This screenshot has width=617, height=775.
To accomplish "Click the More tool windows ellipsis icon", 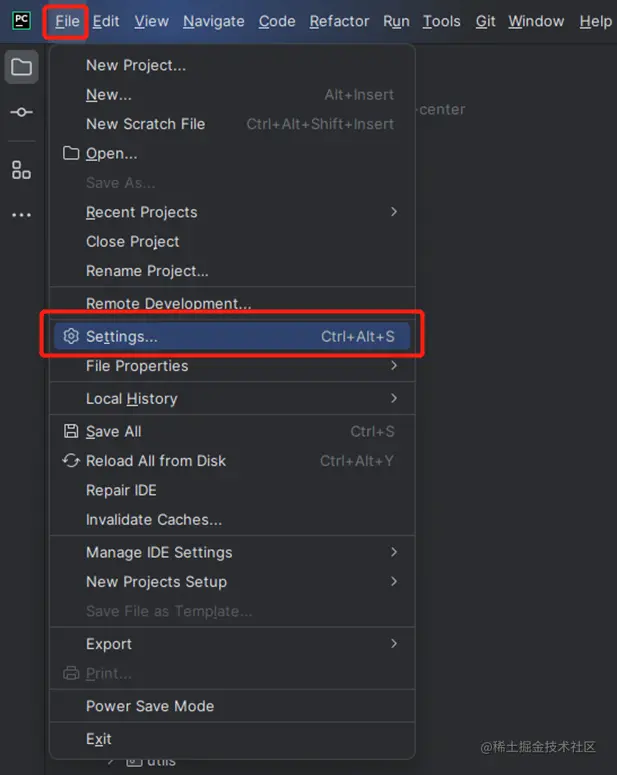I will (21, 215).
